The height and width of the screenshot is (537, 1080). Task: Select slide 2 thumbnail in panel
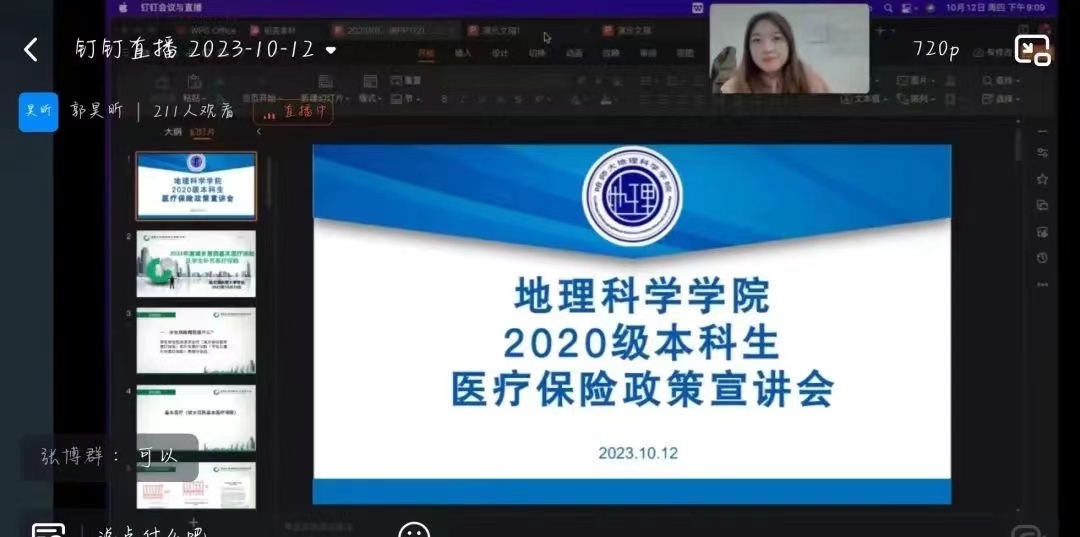(x=196, y=264)
